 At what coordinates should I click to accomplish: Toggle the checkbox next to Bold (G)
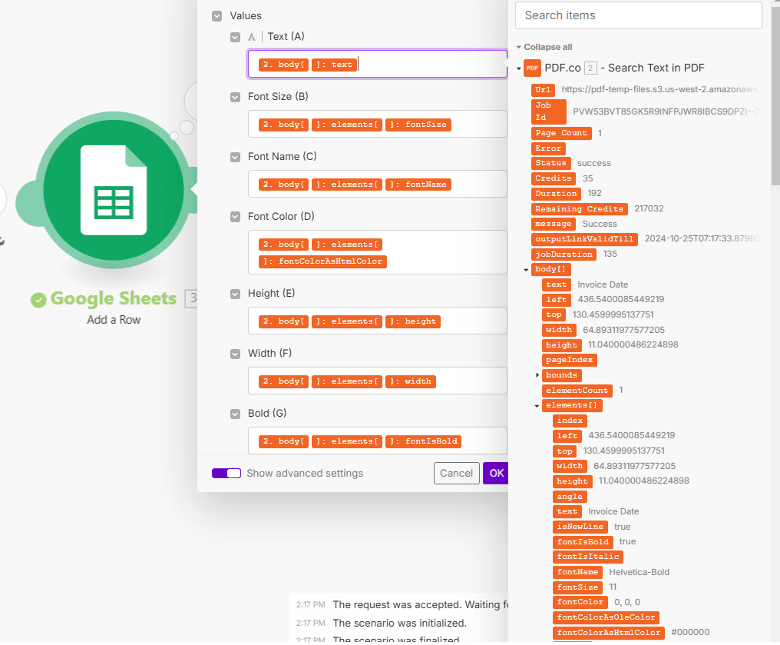235,413
